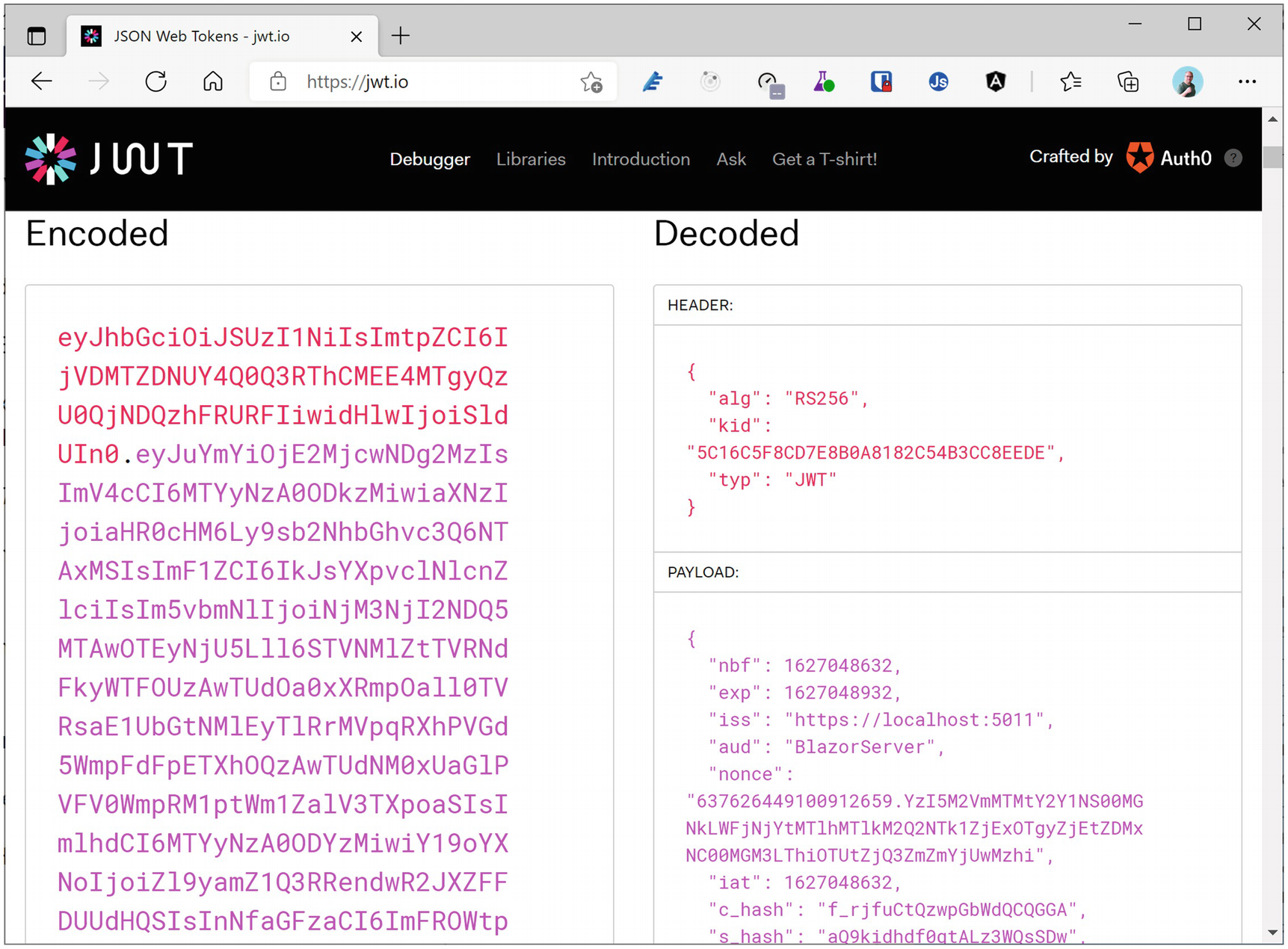Add this page to favorites using star icon
Viewport: 1288px width, 949px height.
(591, 82)
